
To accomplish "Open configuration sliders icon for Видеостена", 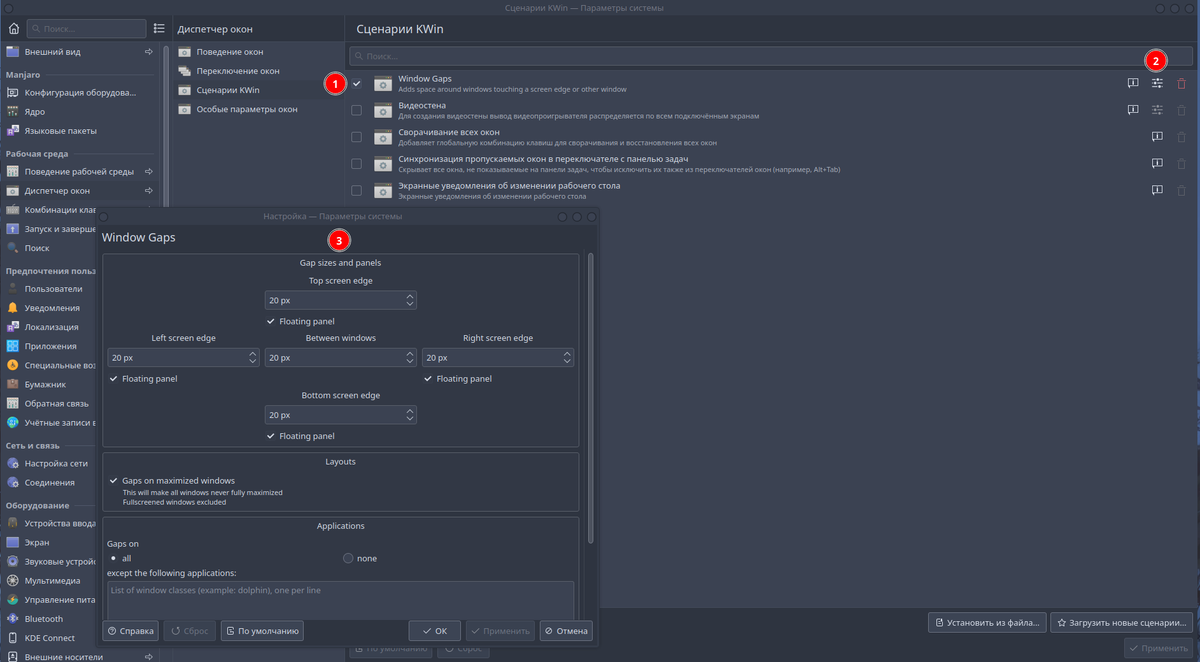I will pyautogui.click(x=1157, y=110).
